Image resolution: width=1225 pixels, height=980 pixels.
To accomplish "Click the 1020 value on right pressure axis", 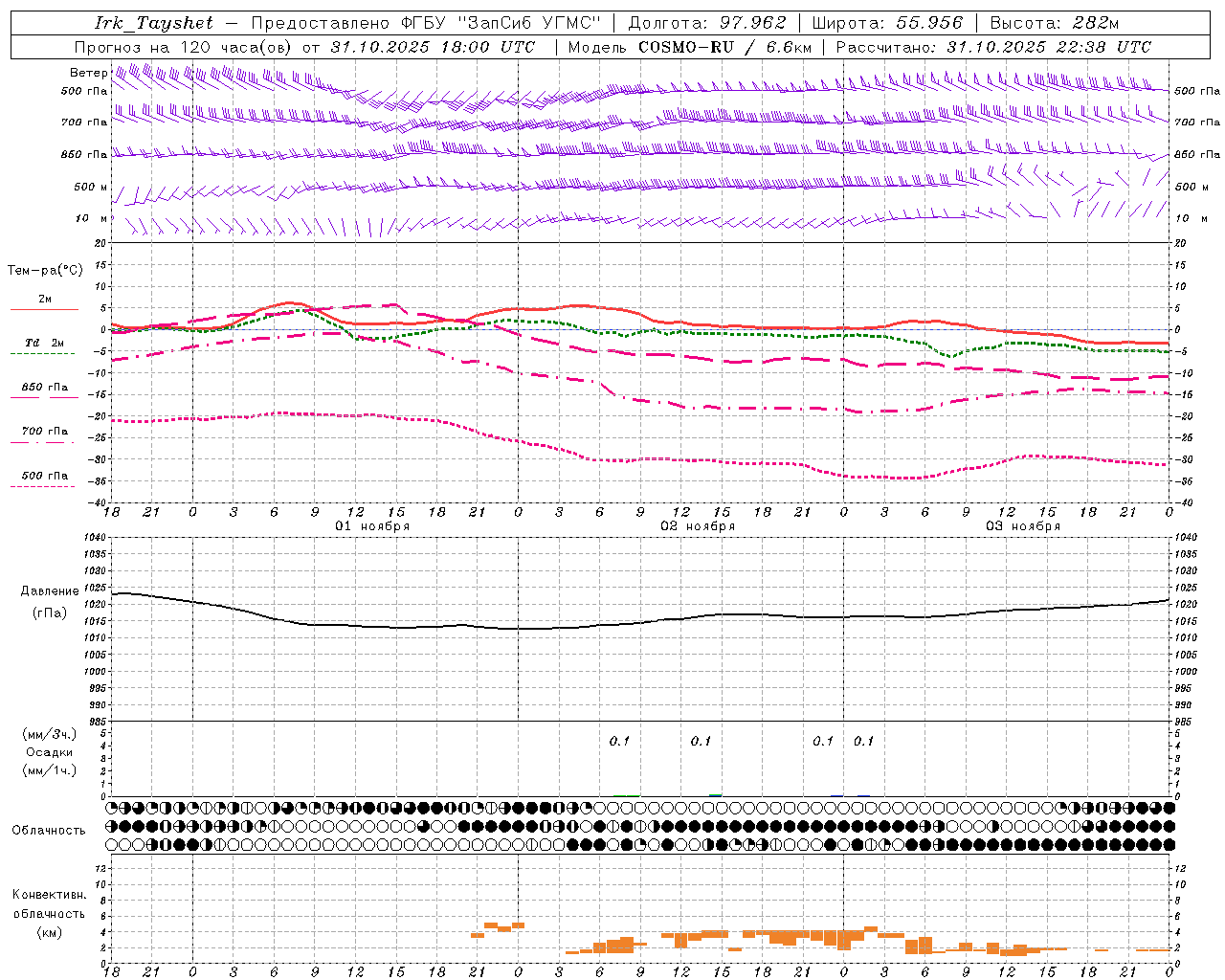I will (x=1186, y=605).
